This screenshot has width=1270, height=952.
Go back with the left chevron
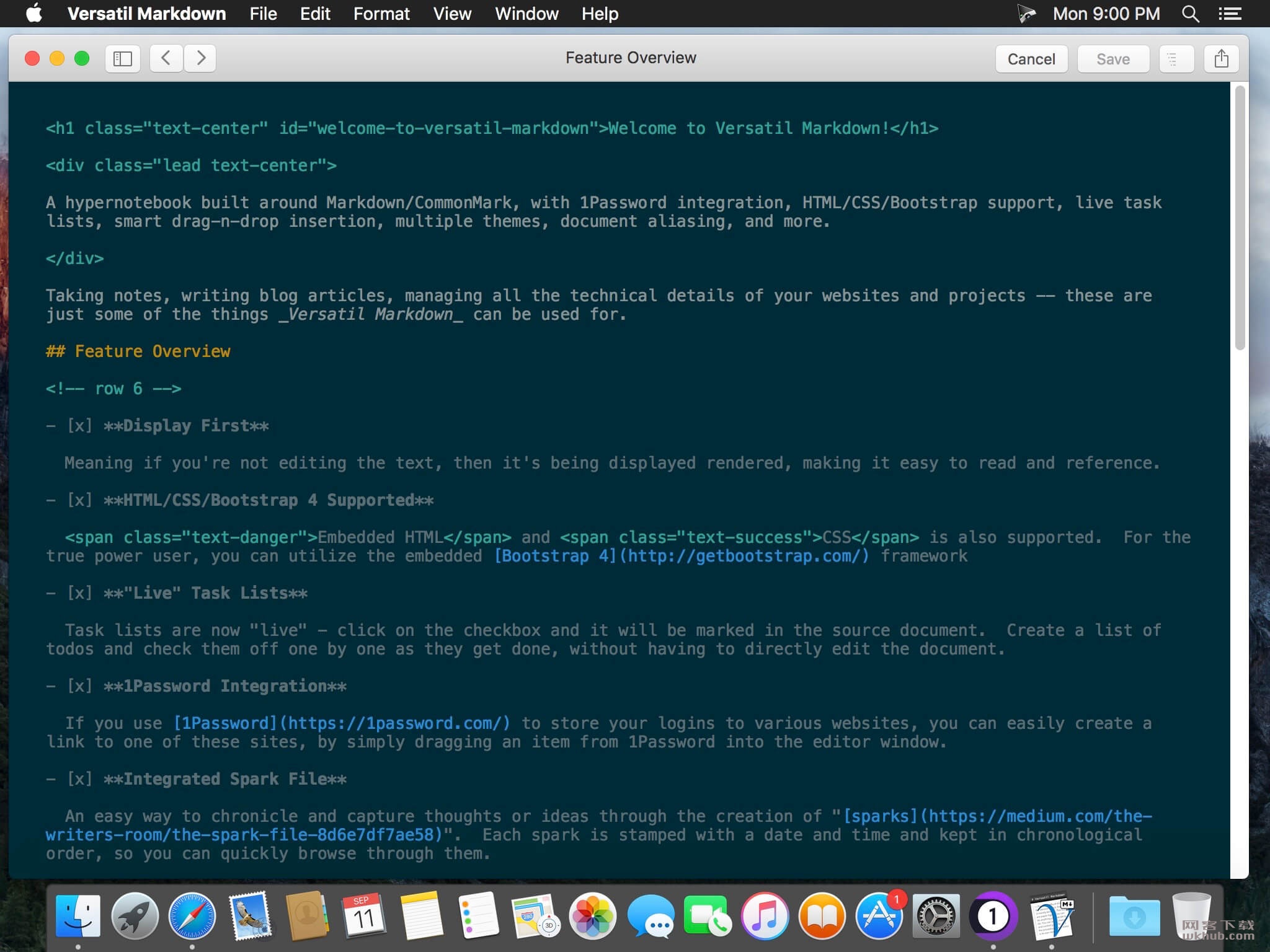[x=166, y=59]
